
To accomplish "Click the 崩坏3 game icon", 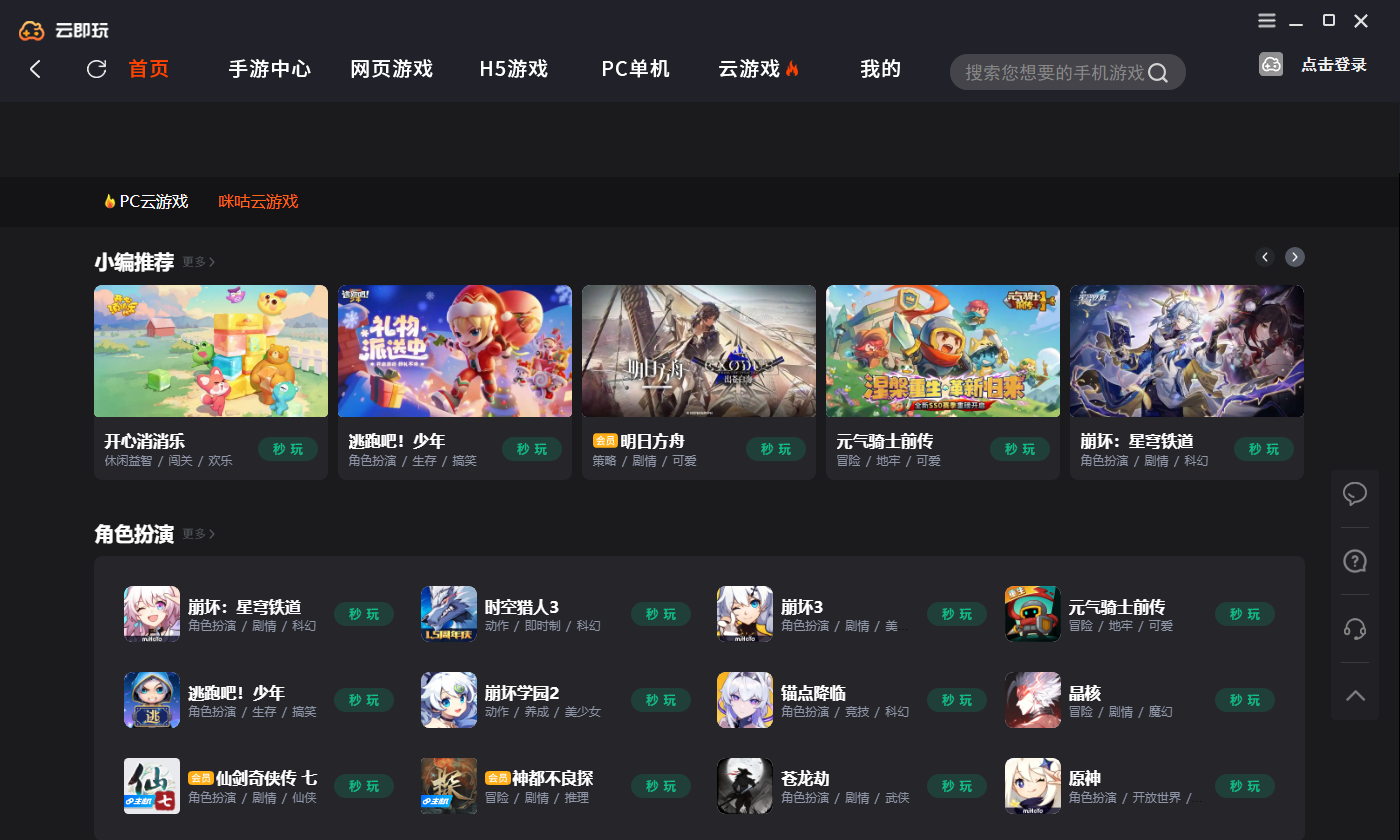I will 745,614.
